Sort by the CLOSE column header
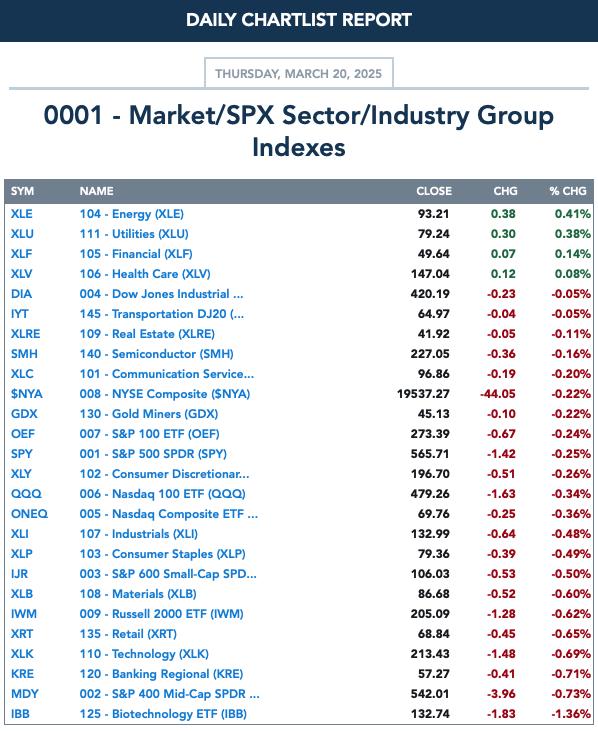This screenshot has width=598, height=731. click(x=434, y=191)
